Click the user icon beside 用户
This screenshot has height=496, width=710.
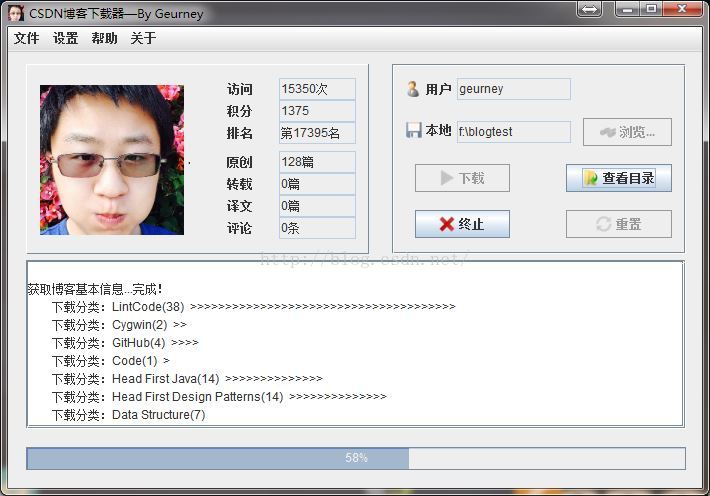(413, 89)
